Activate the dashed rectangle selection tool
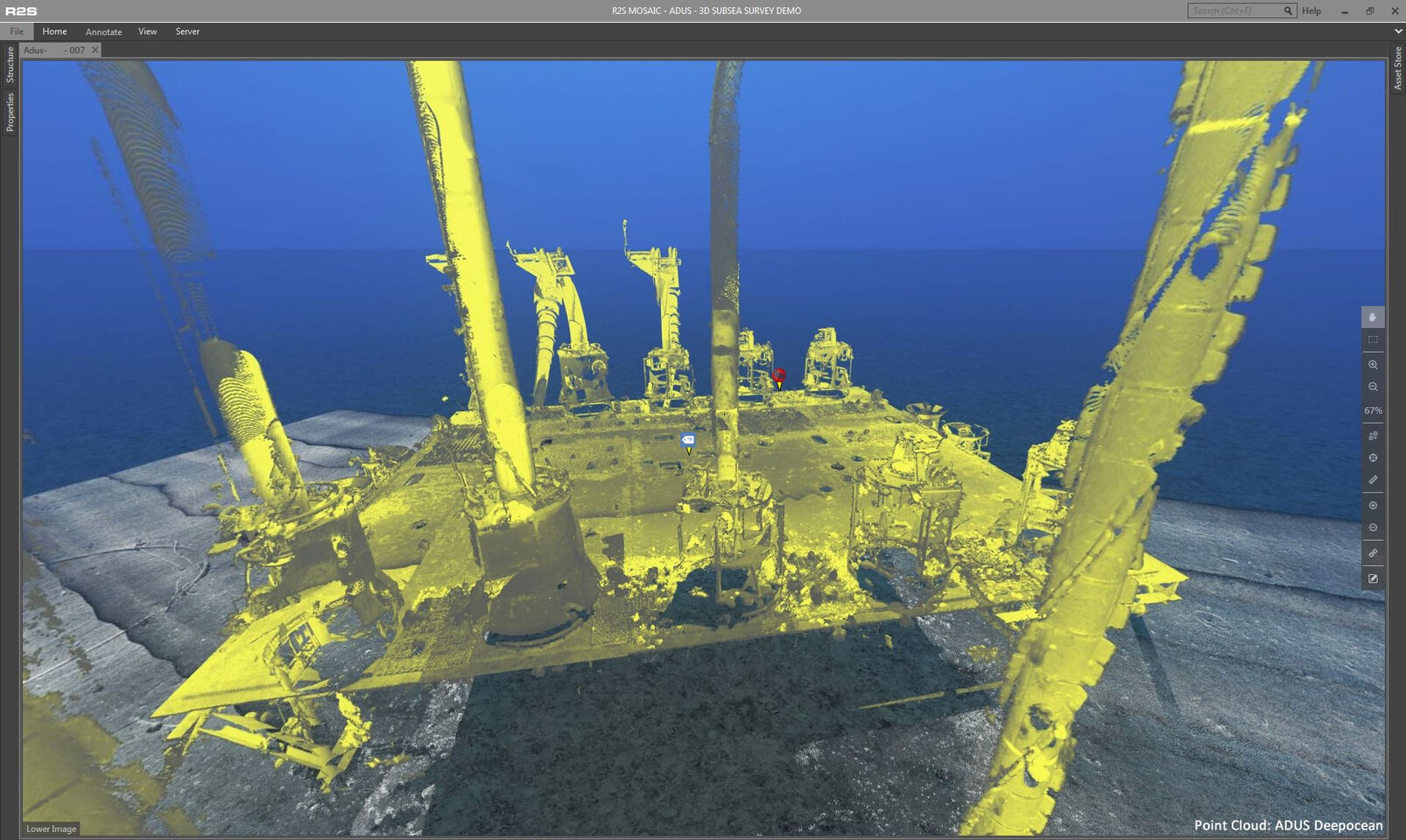This screenshot has width=1406, height=840. [1372, 340]
